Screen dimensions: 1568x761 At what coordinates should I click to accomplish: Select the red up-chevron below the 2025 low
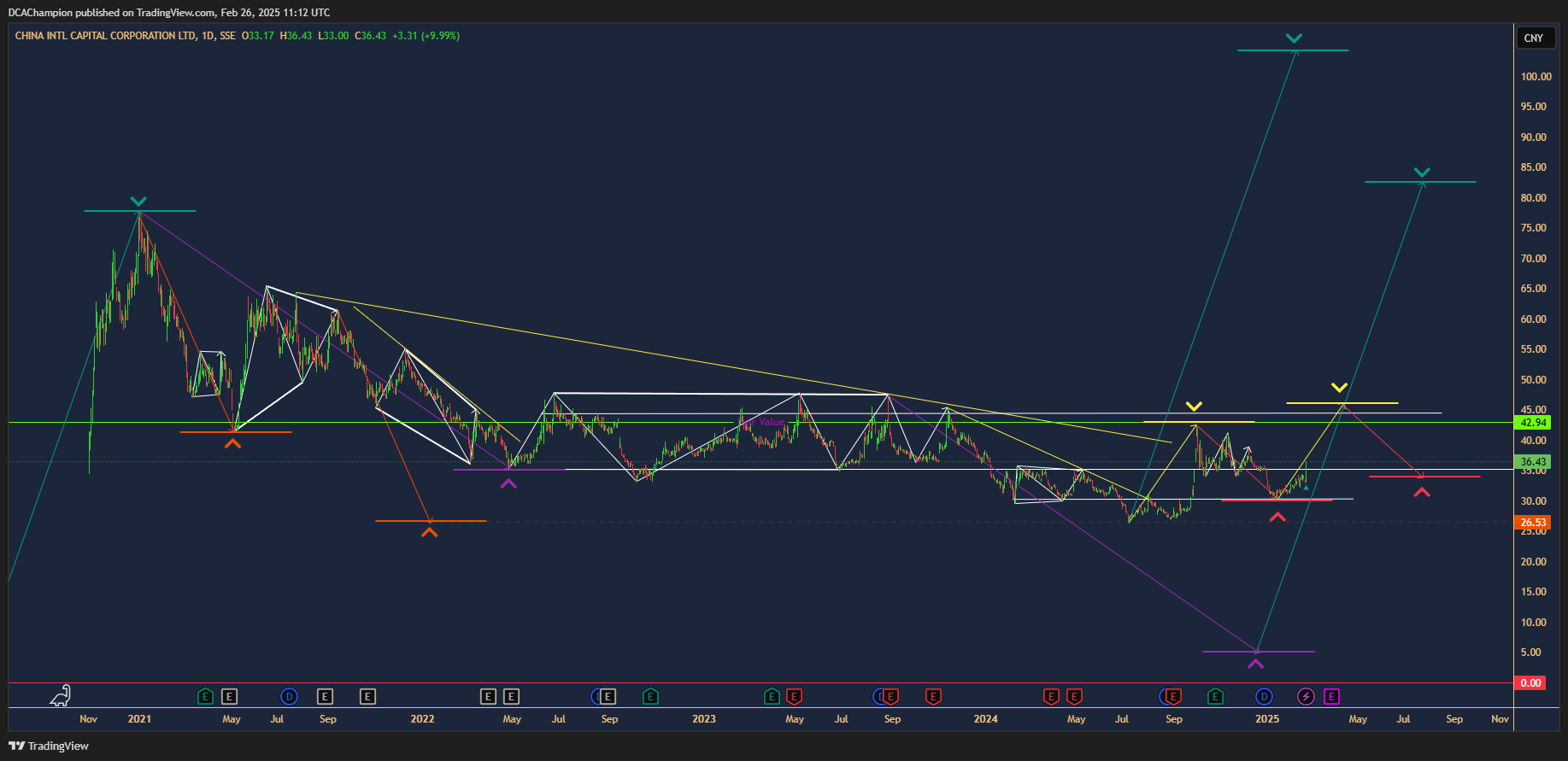click(1277, 517)
